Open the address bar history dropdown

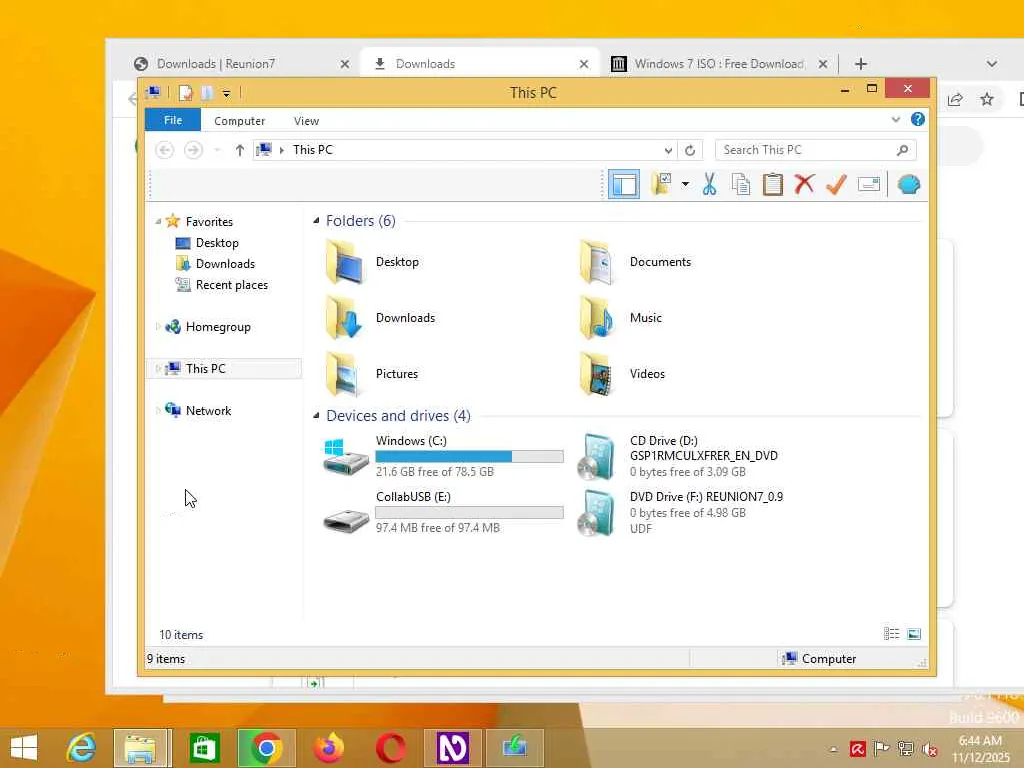click(x=668, y=150)
